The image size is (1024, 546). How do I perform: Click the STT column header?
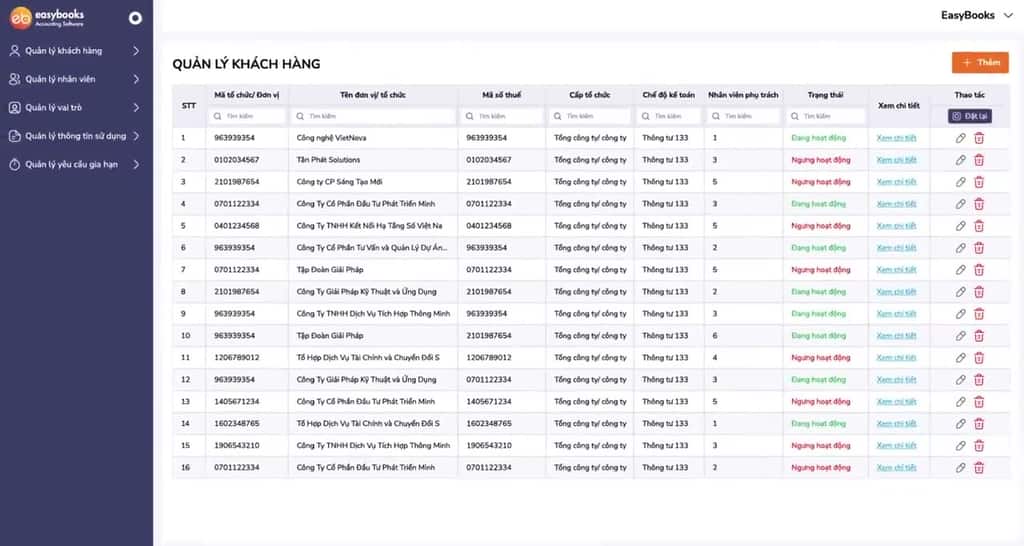pyautogui.click(x=189, y=105)
